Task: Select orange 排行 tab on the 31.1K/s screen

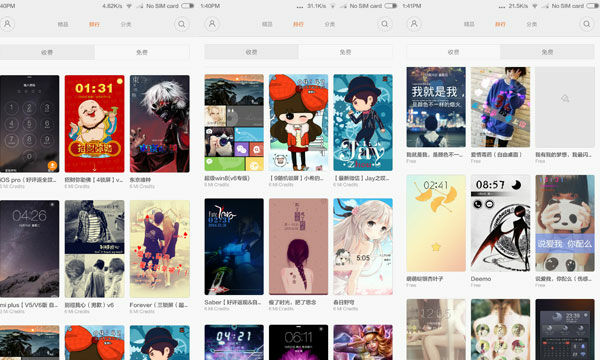Action: tap(298, 24)
